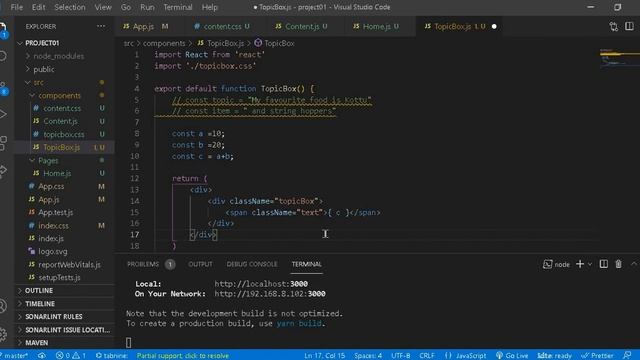640x360 pixels.
Task: Open the Edit menu
Action: tap(39, 7)
